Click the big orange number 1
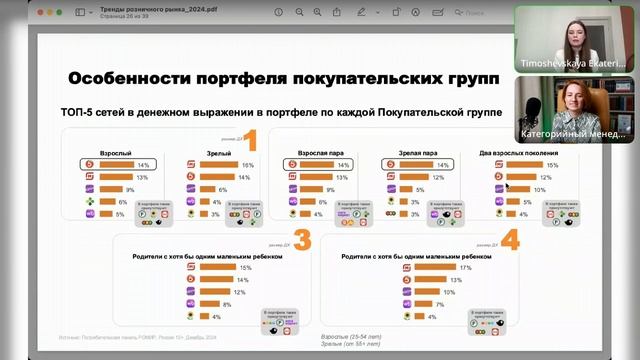 (250, 140)
